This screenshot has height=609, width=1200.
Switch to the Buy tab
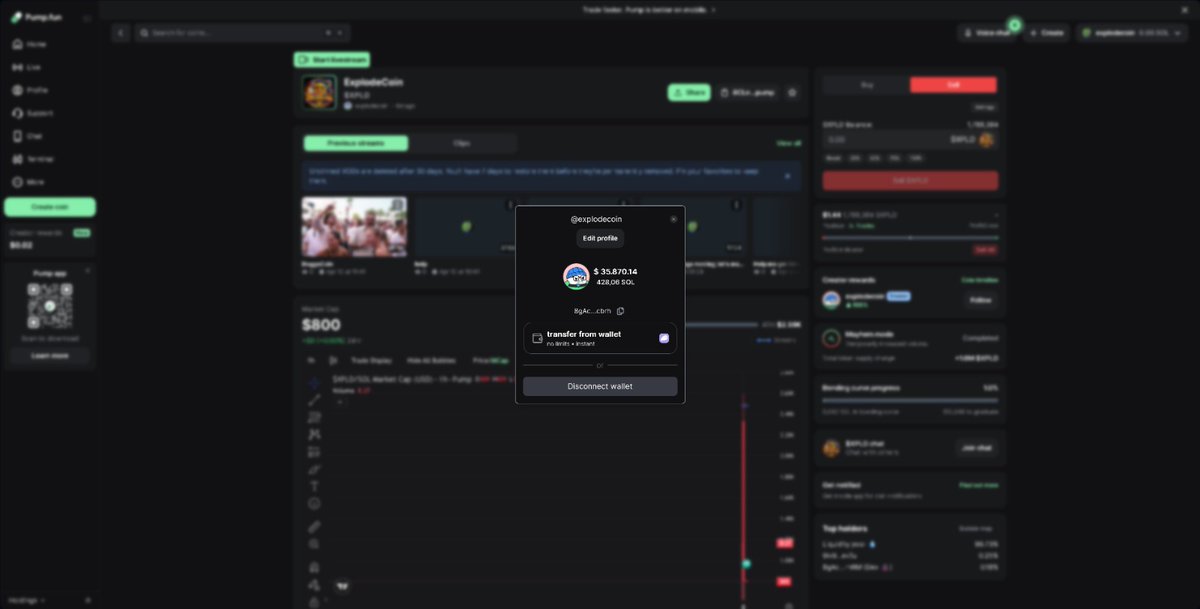[866, 85]
